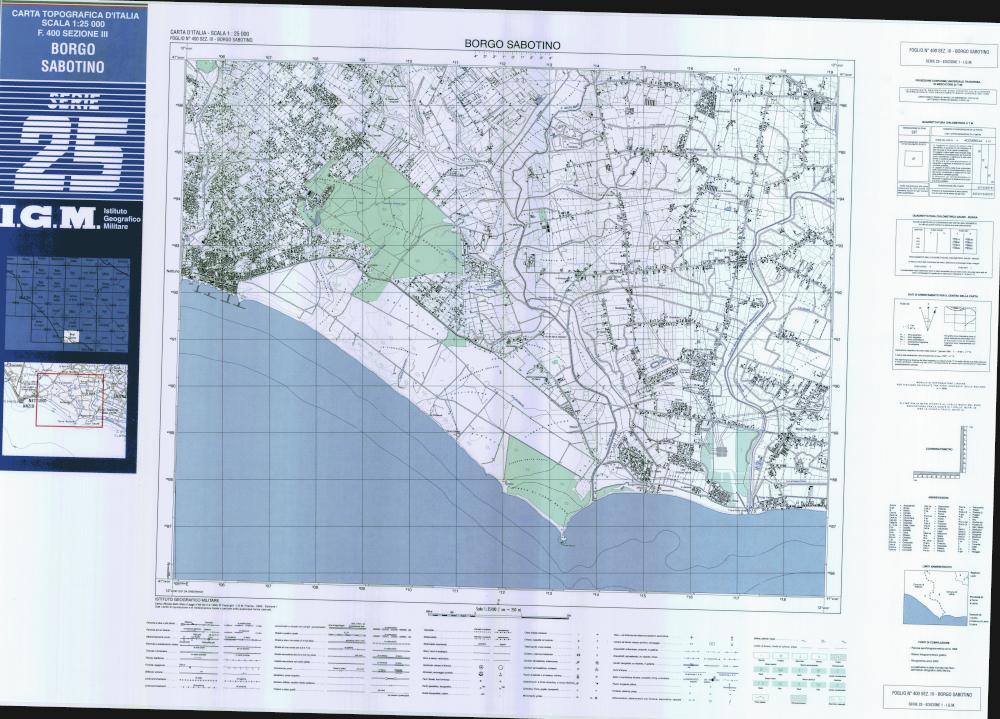Click the L-shaped coordinatometer ruler
The image size is (1000, 719).
[x=939, y=454]
